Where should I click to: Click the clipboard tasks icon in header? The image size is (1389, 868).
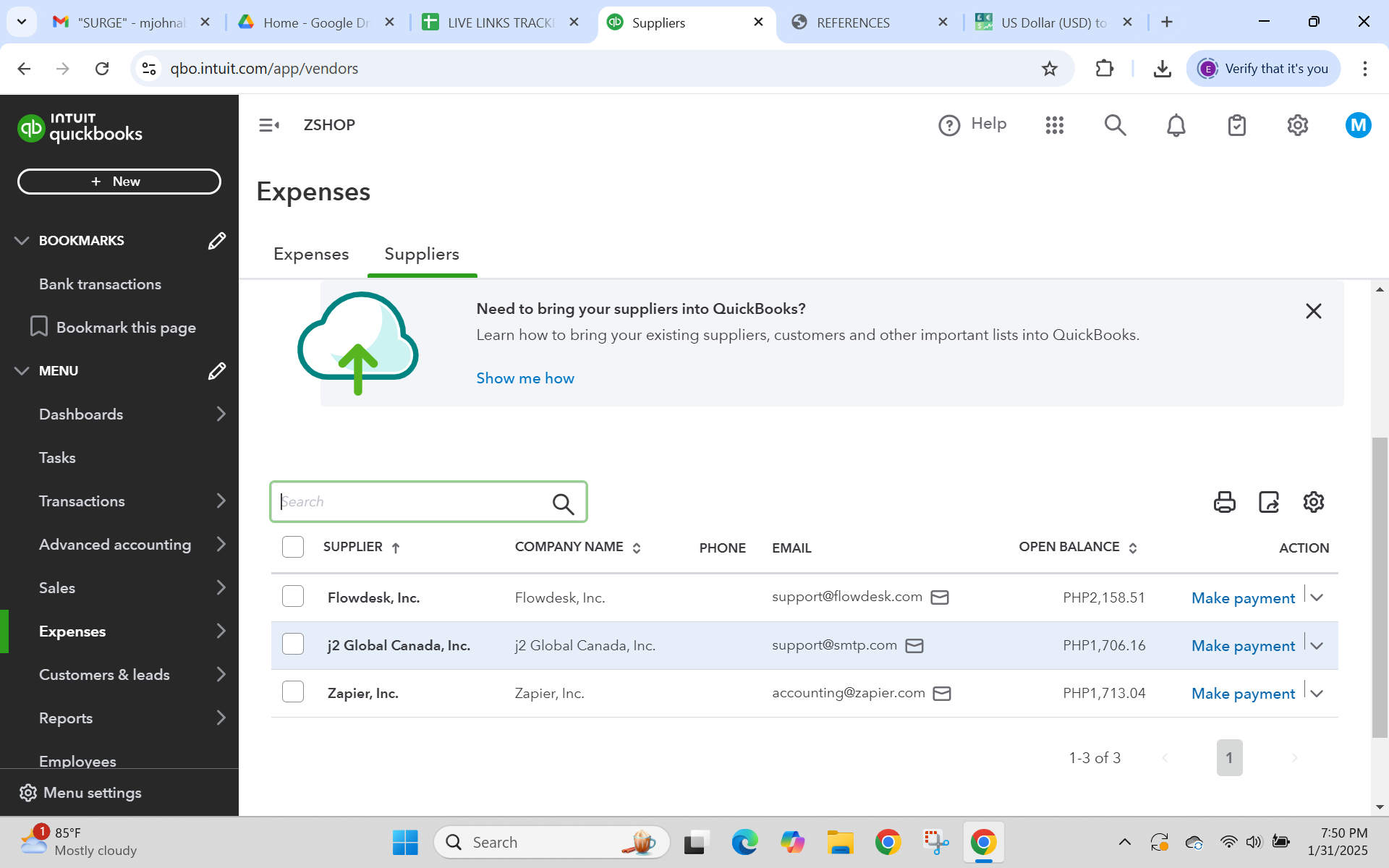click(1236, 125)
